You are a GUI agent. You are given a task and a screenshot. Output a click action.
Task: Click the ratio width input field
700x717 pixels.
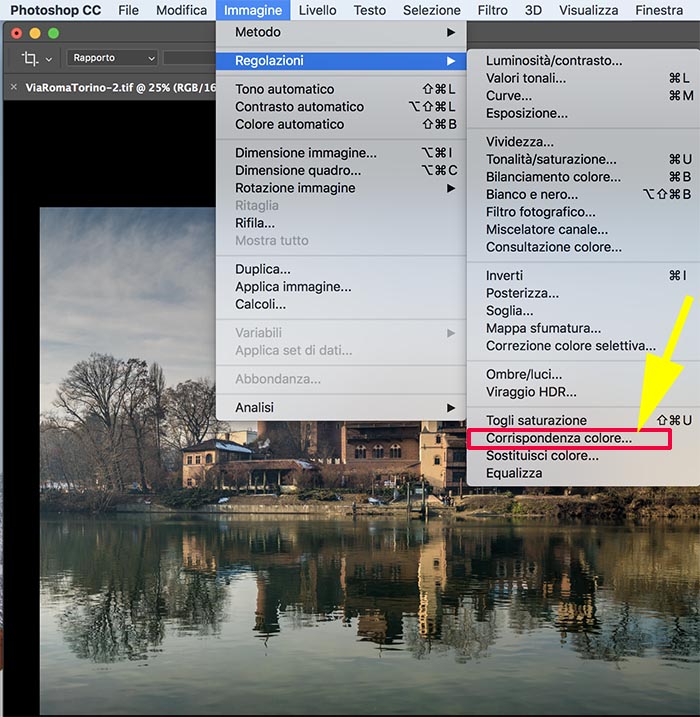click(190, 58)
